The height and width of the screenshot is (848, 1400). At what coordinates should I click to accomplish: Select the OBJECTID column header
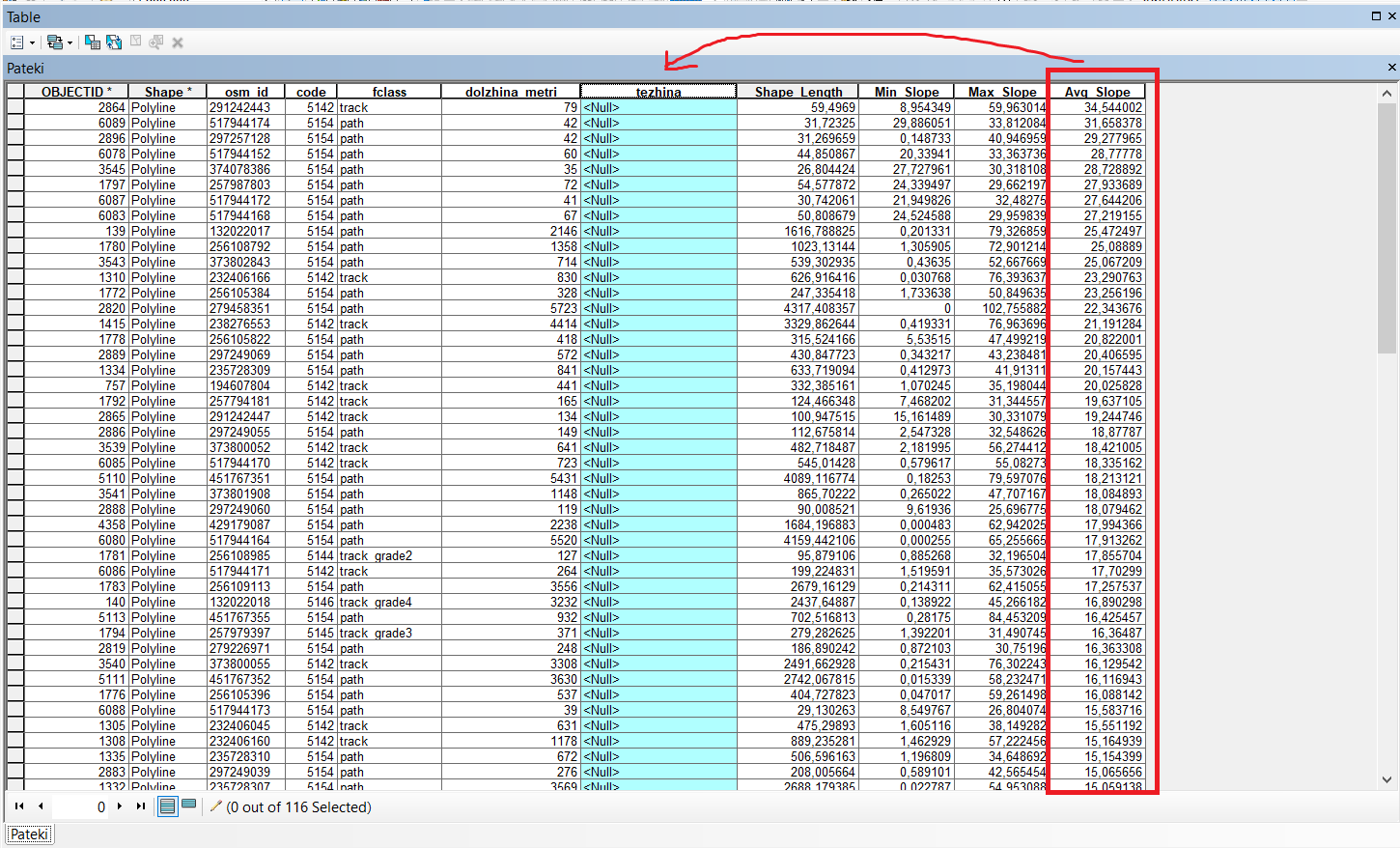[x=76, y=92]
